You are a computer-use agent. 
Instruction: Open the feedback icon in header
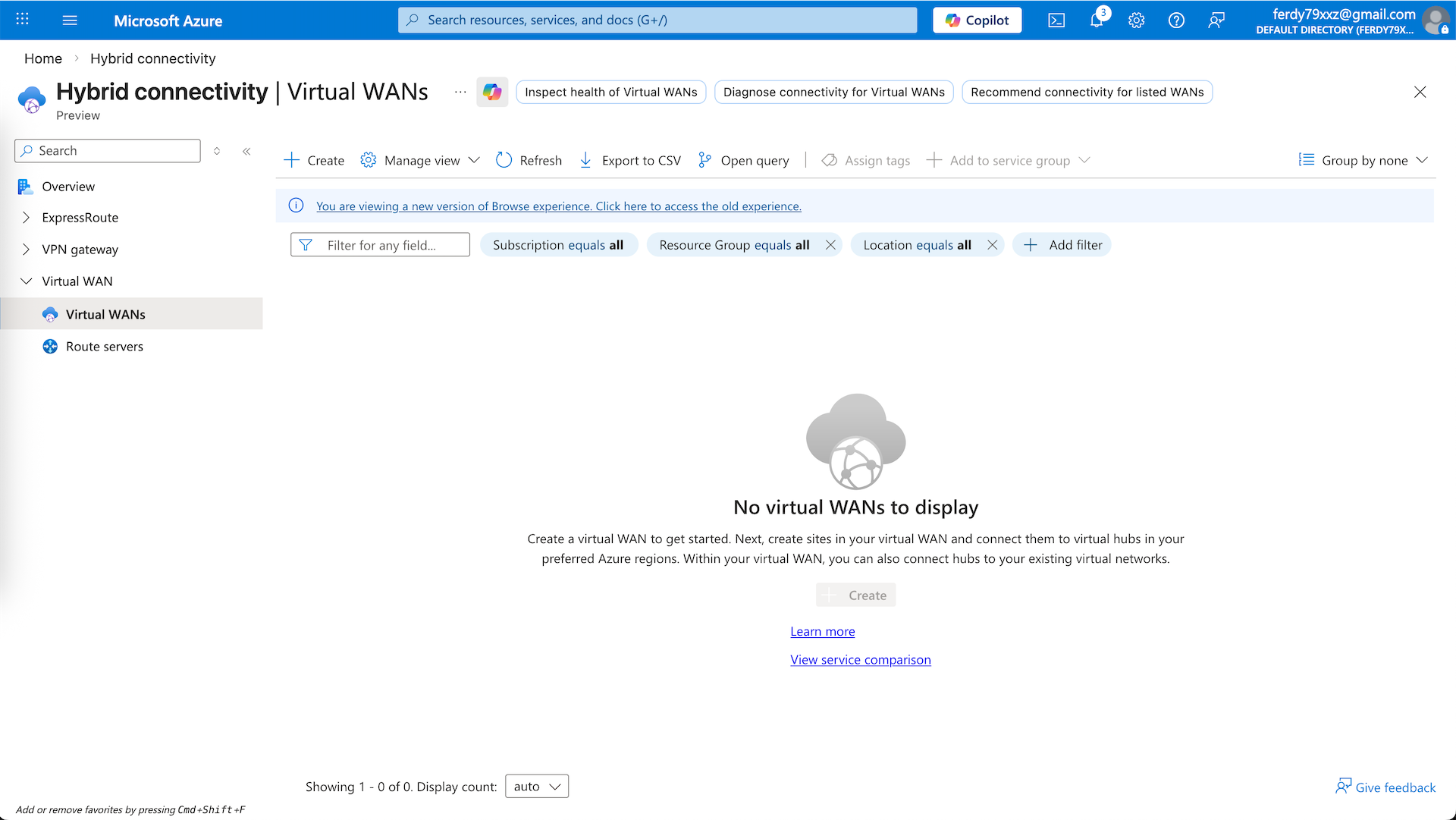pos(1216,20)
